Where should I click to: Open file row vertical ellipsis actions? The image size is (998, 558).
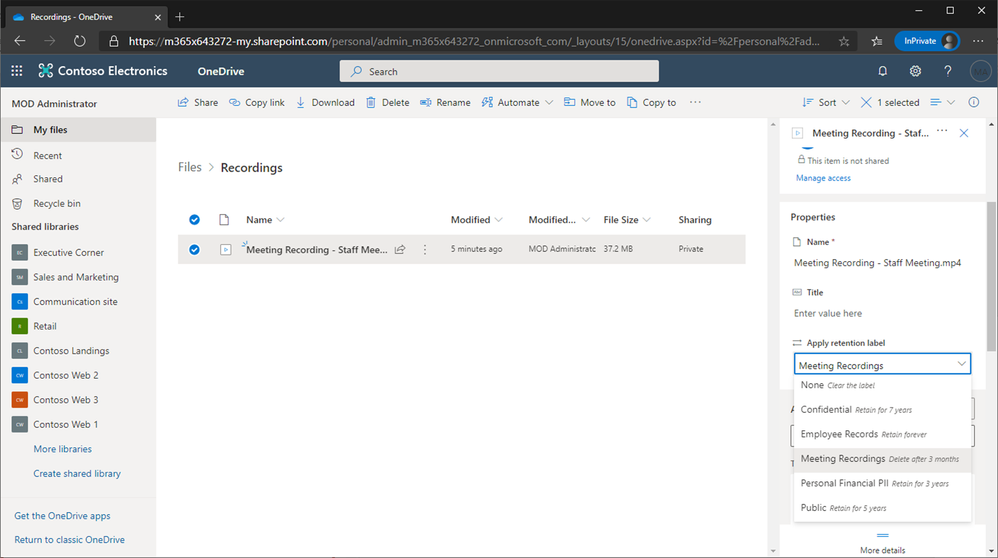(x=425, y=249)
